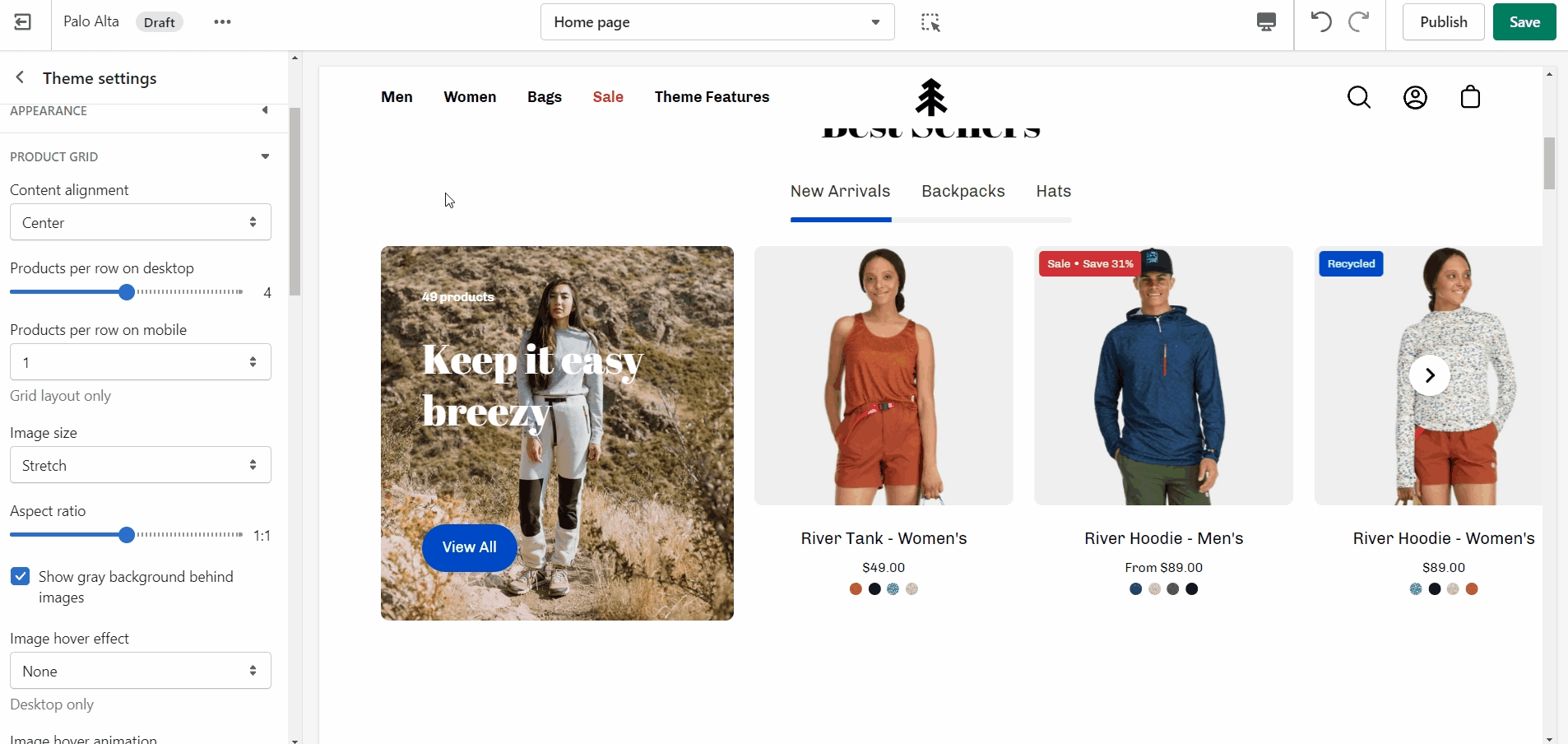Click the Aspect ratio slider handle

click(127, 535)
